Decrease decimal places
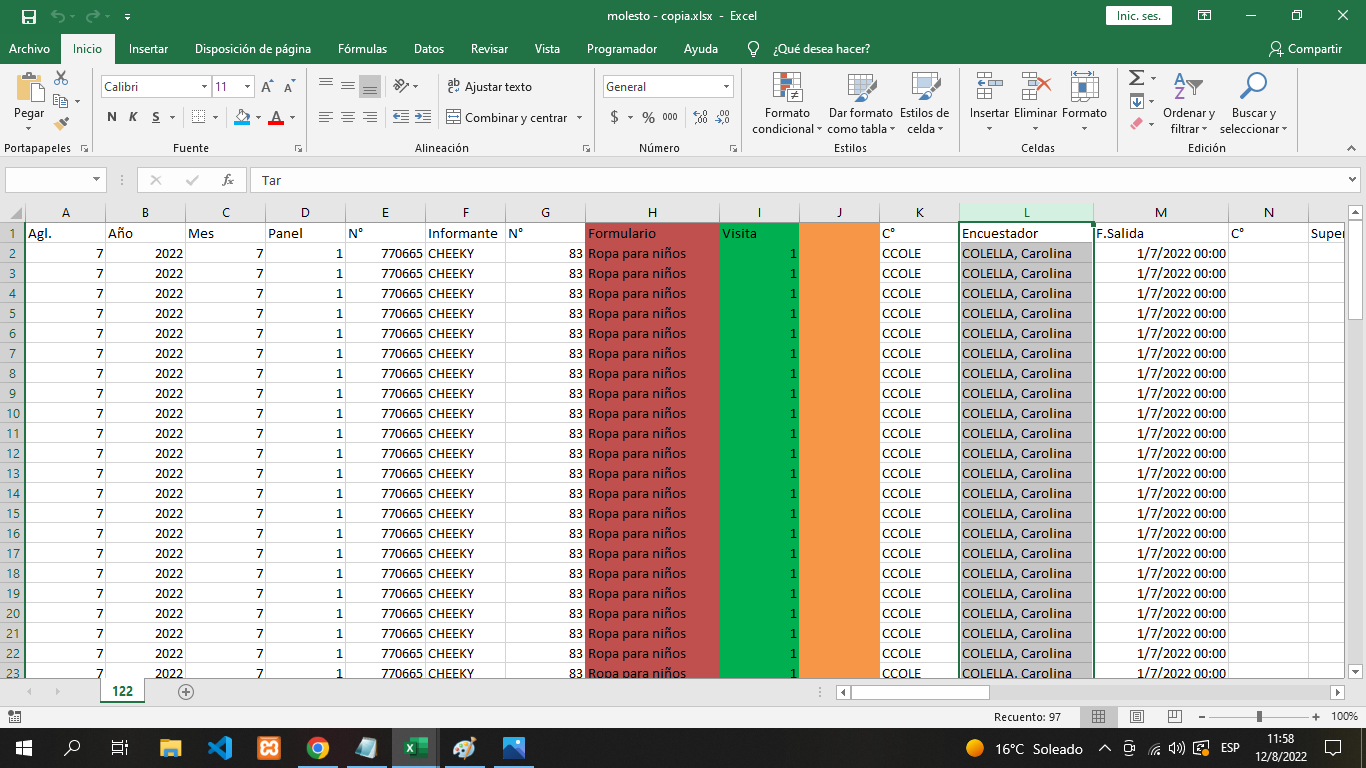 point(721,117)
